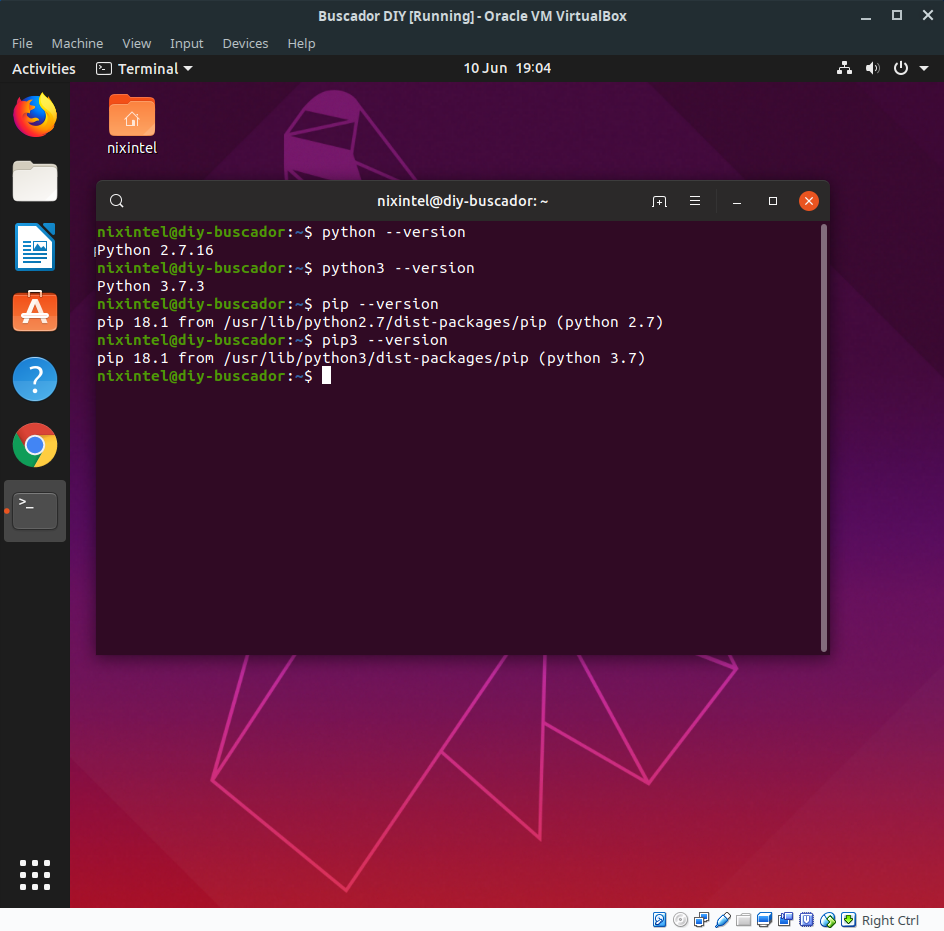
Task: Launch Google Chrome from the dock
Action: tap(35, 445)
